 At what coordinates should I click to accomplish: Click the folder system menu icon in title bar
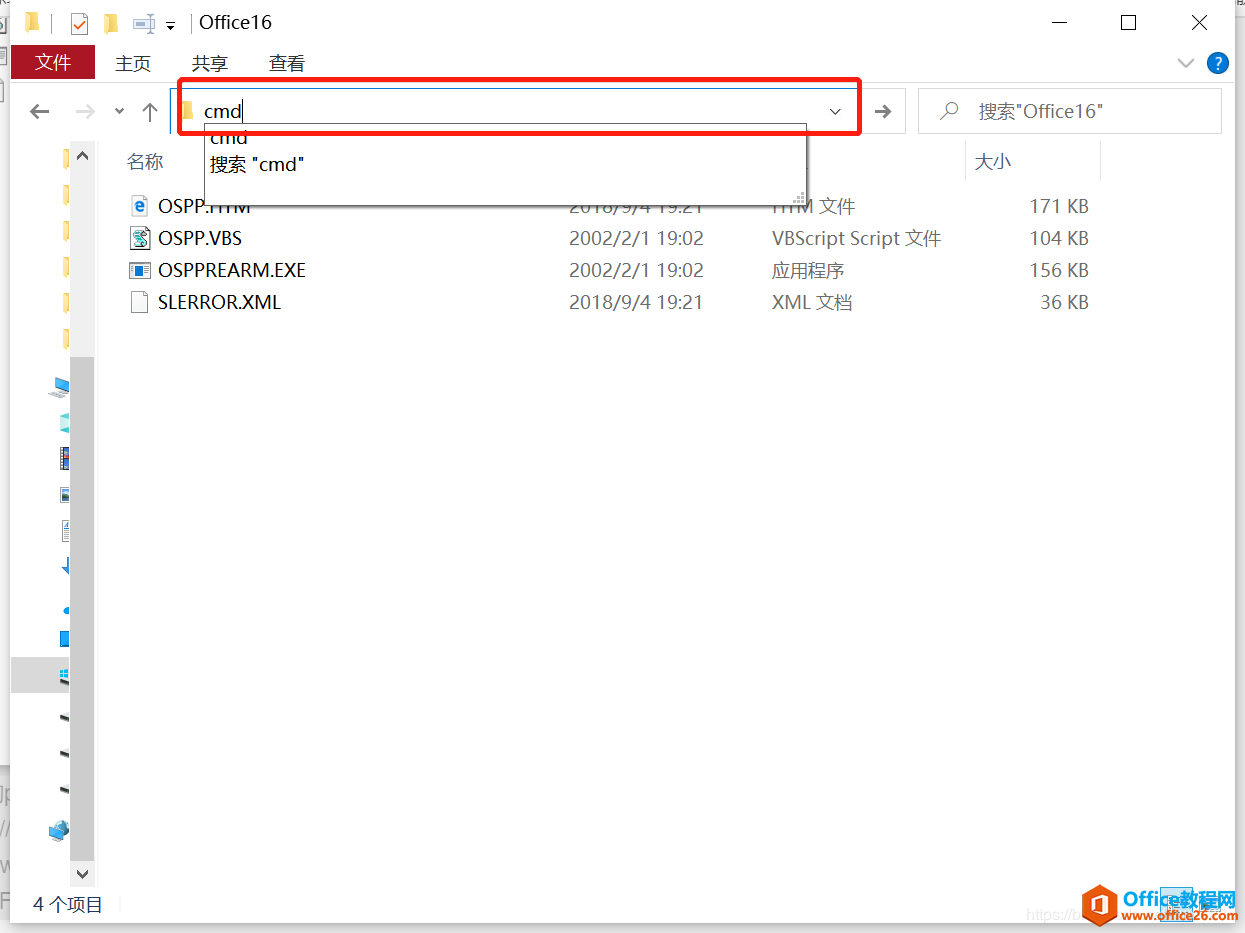[32, 22]
